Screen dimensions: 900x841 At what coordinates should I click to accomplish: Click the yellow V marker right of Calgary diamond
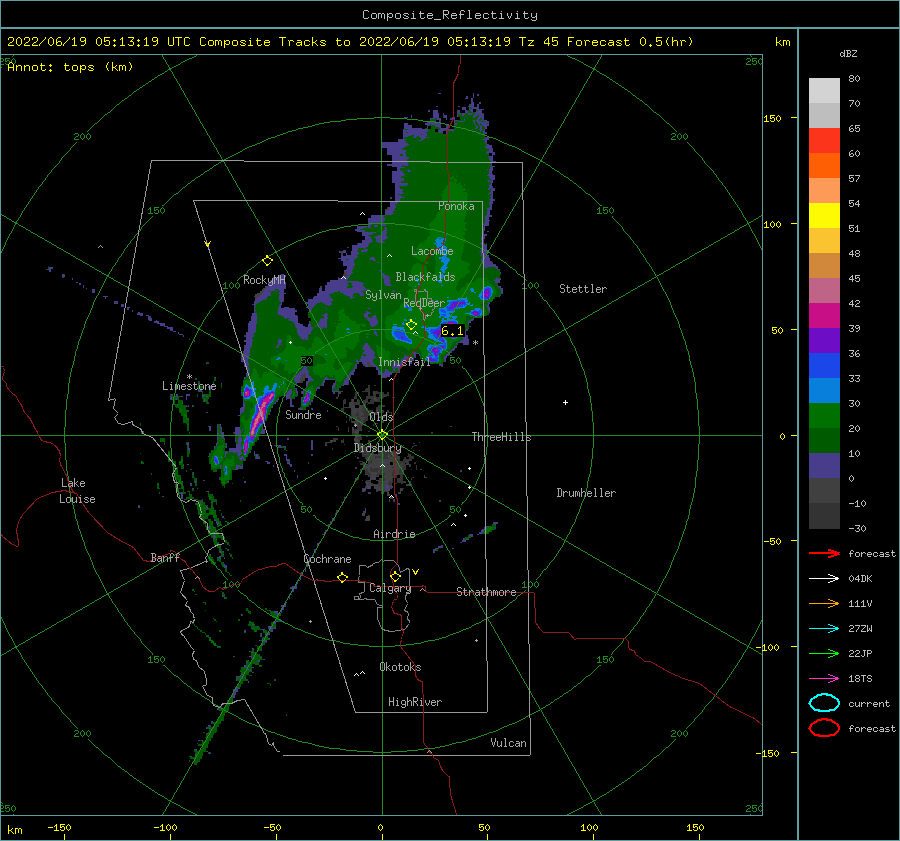(x=416, y=572)
